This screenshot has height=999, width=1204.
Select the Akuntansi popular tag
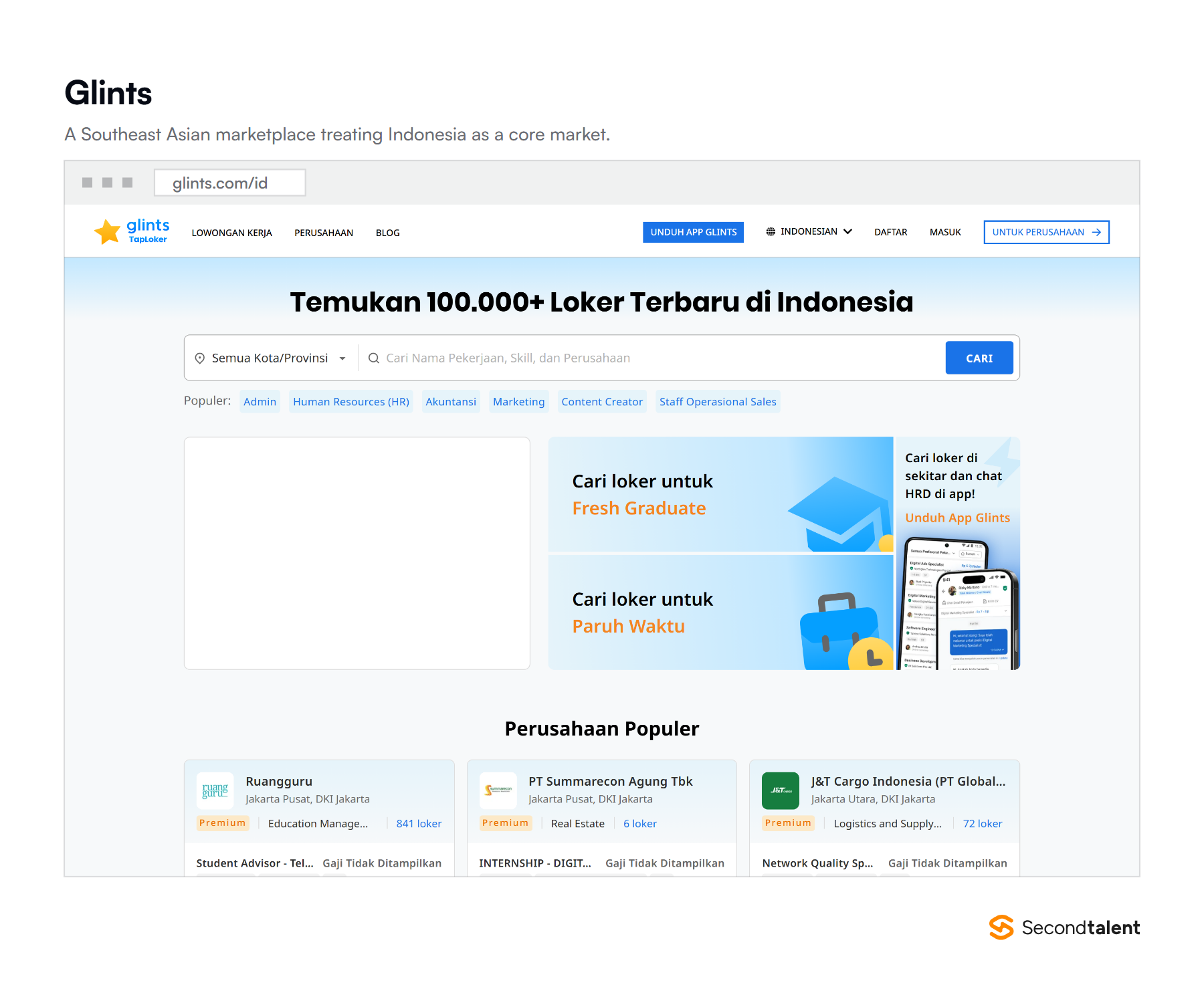point(451,402)
